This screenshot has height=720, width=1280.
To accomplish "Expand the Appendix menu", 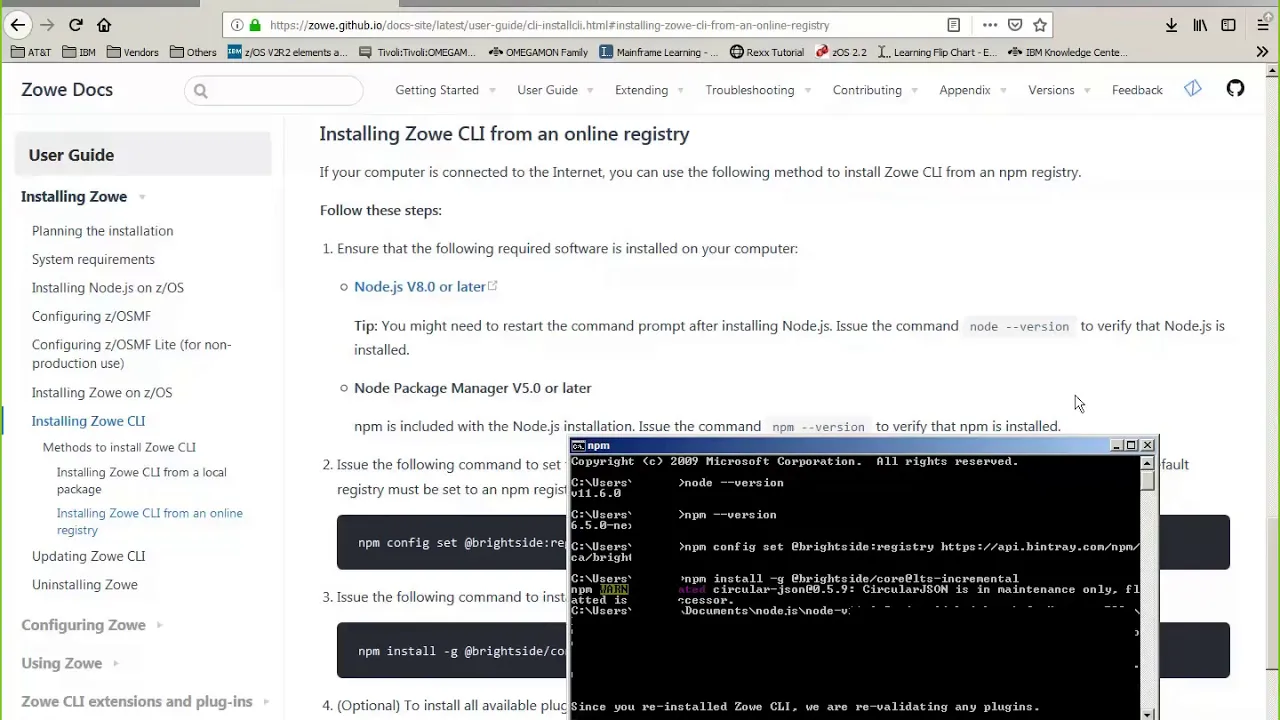I will (x=972, y=90).
